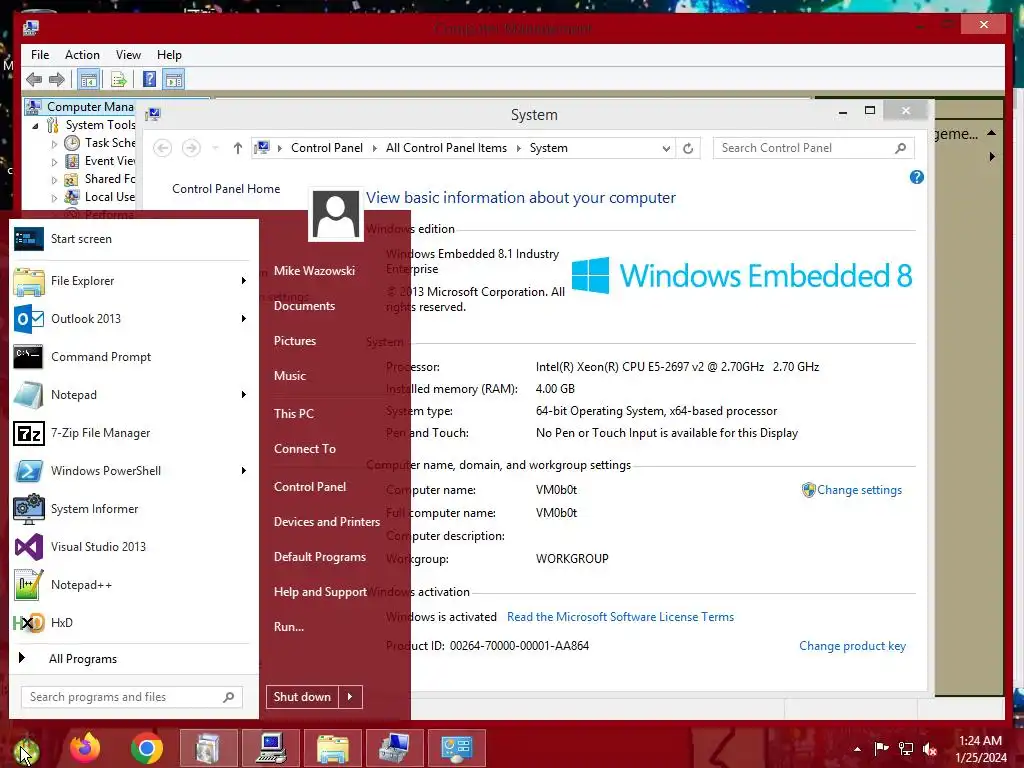Click Search programs and files box
The height and width of the screenshot is (768, 1024).
(131, 697)
